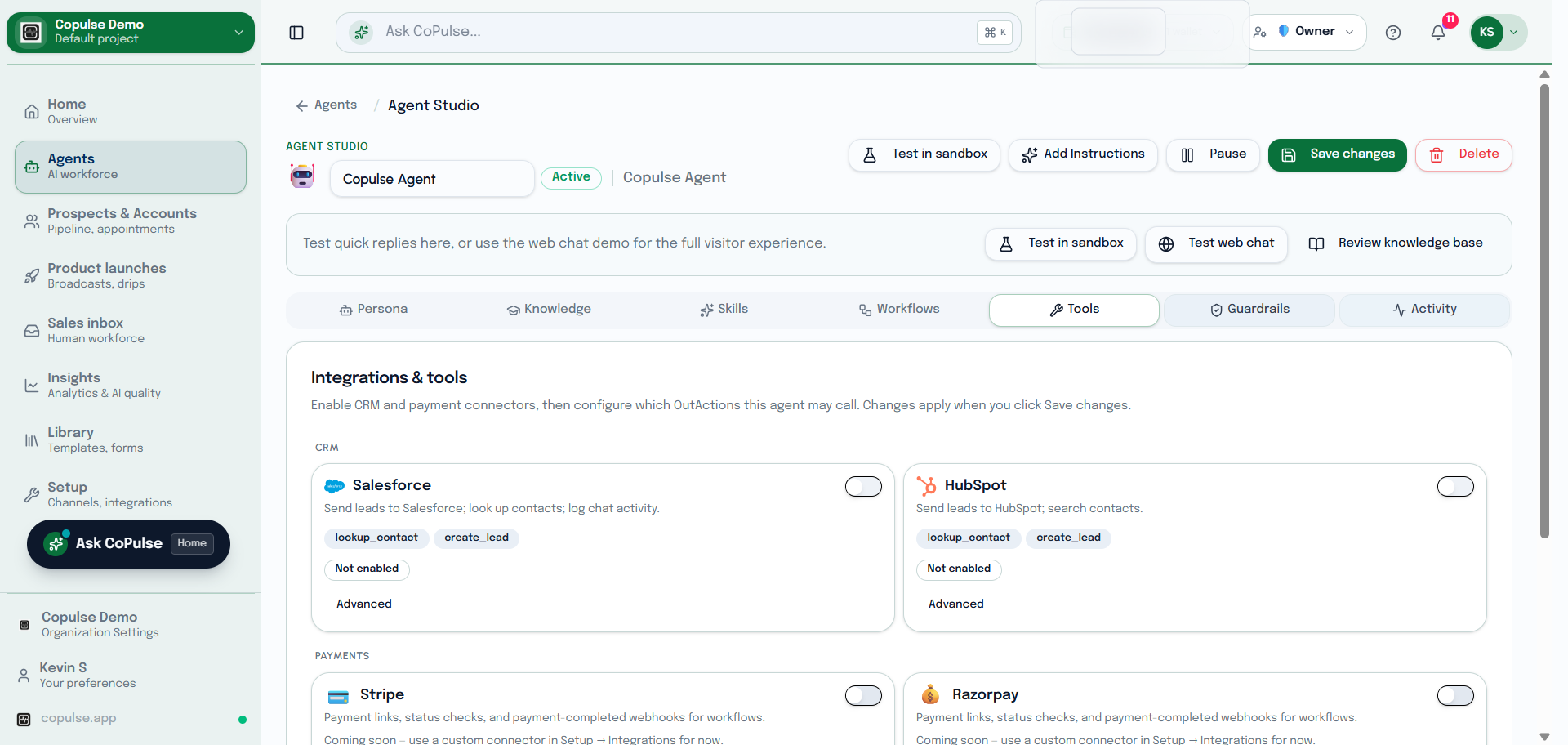
Task: Click the Copulse Agent robot avatar
Action: 303,176
